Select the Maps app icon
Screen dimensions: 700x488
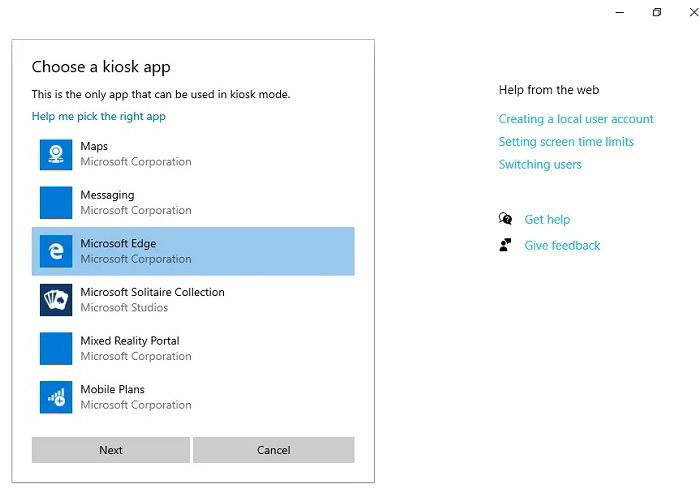[x=56, y=154]
